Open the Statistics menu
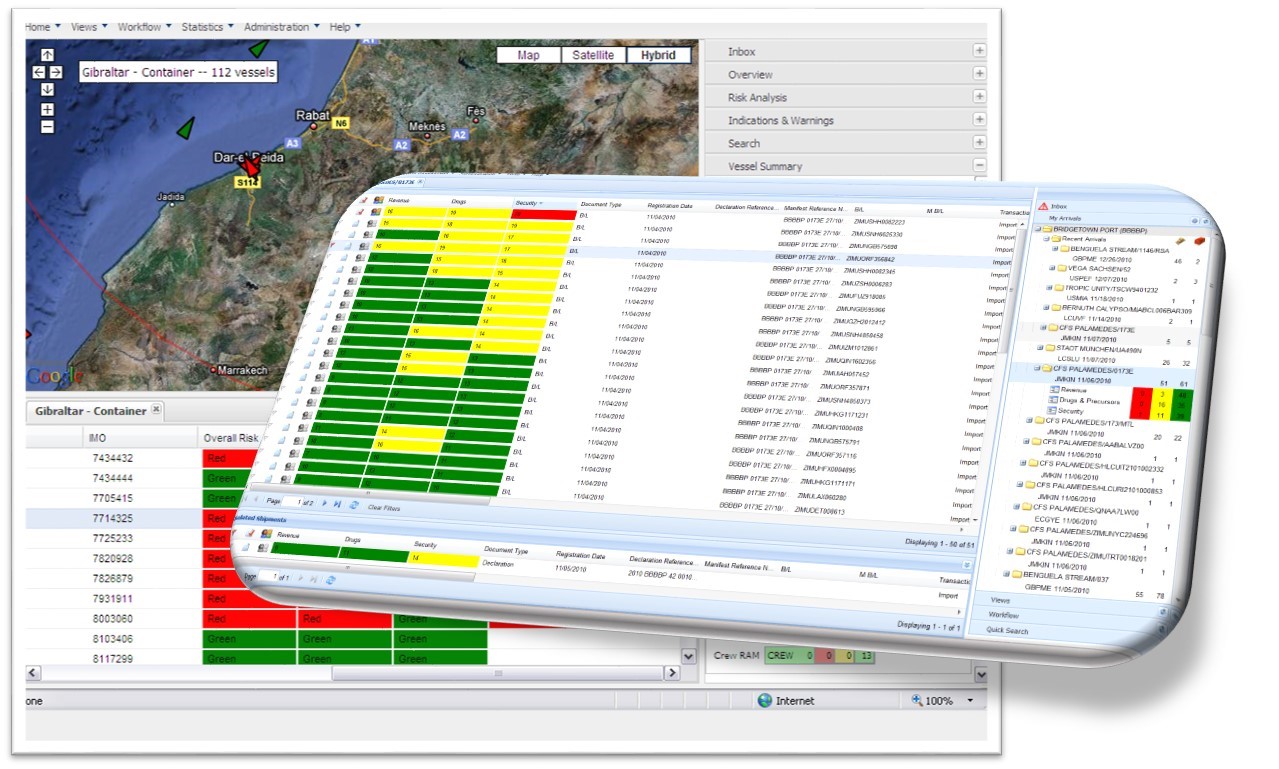1279x769 pixels. (208, 27)
